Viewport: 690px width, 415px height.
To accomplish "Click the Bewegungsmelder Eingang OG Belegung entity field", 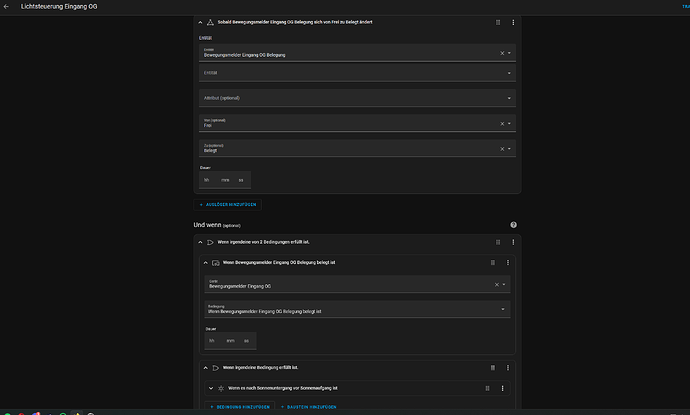I will [357, 53].
